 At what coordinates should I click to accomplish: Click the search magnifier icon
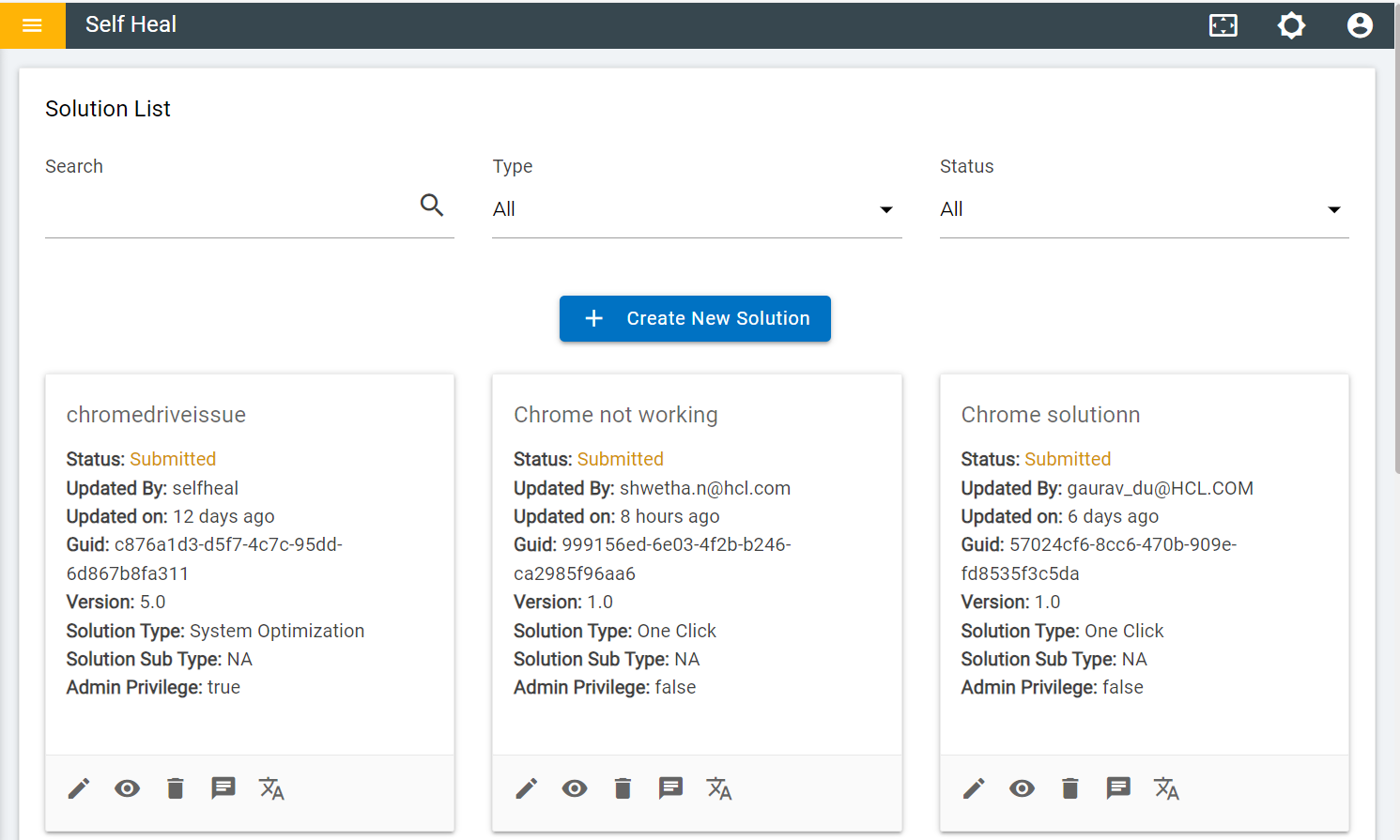pyautogui.click(x=432, y=205)
